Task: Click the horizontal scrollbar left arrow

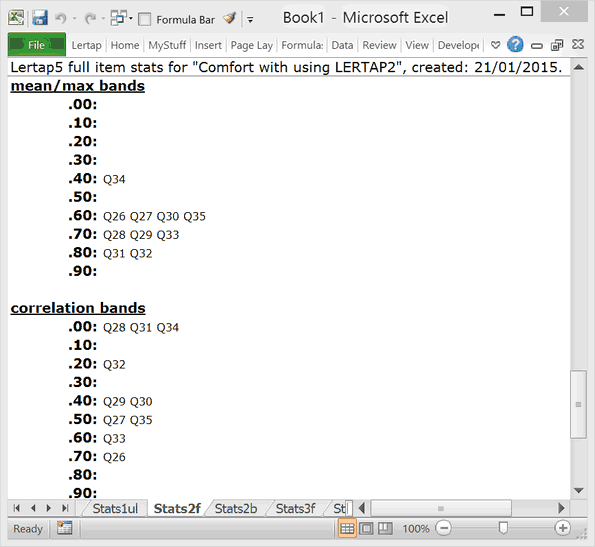Action: click(362, 508)
